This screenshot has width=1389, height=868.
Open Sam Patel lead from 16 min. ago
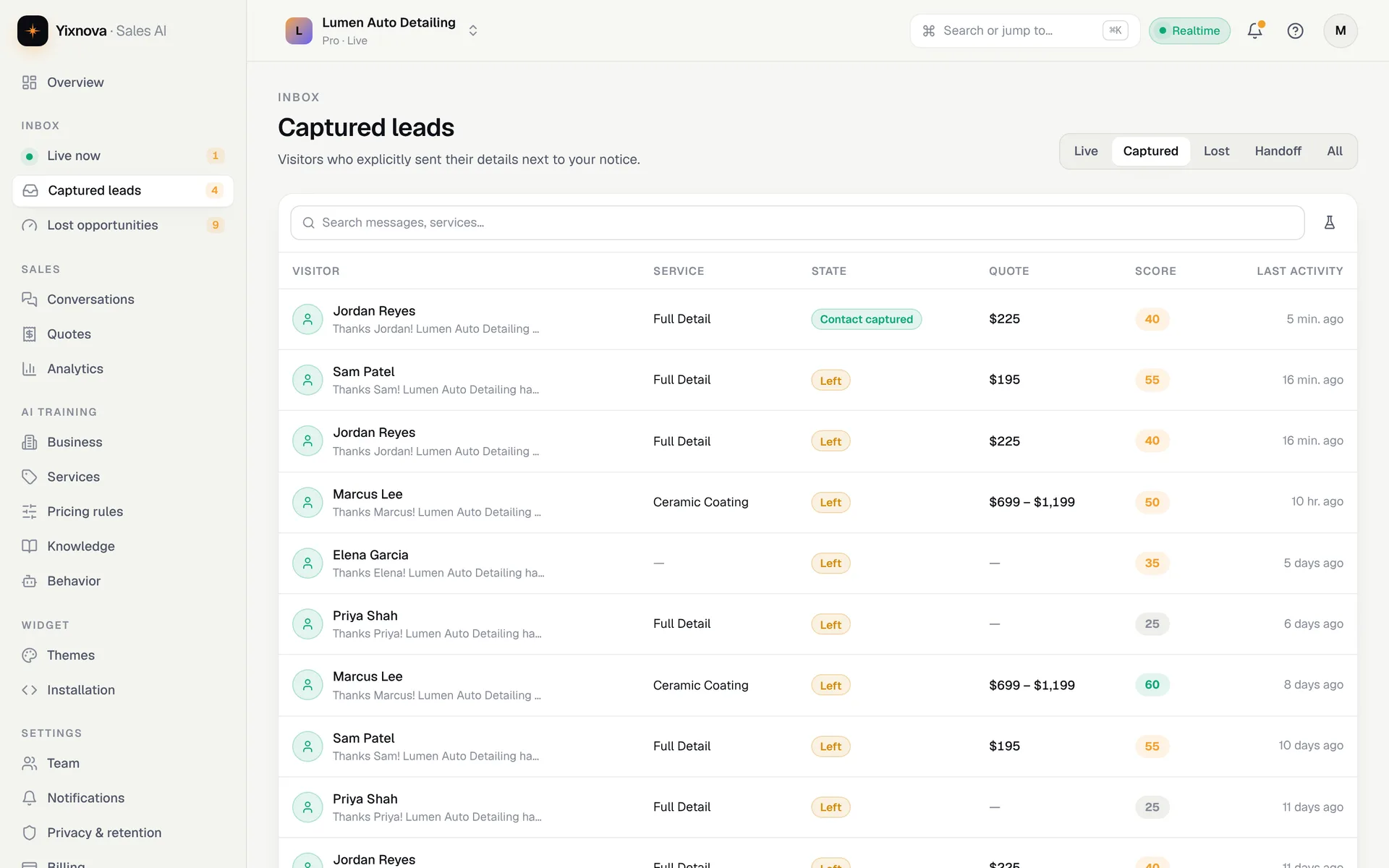click(x=817, y=380)
